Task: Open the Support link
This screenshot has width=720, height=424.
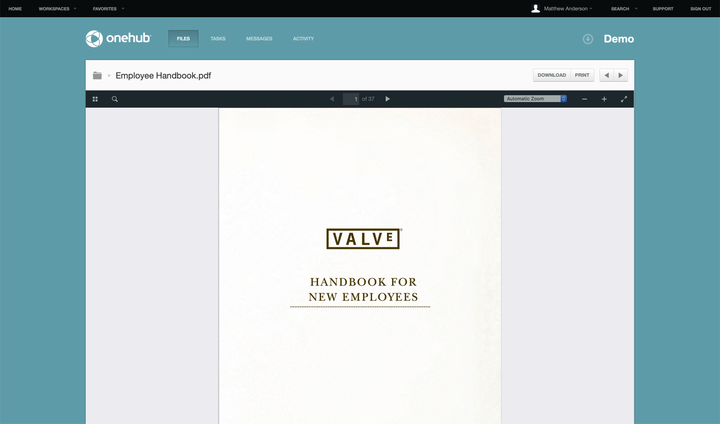Action: pos(663,9)
